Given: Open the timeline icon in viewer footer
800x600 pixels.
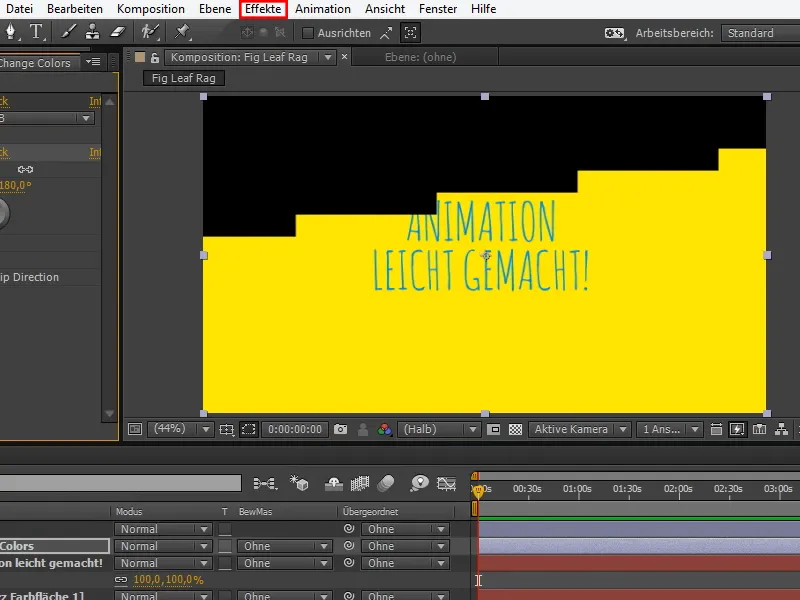Looking at the screenshot, I should (x=759, y=430).
